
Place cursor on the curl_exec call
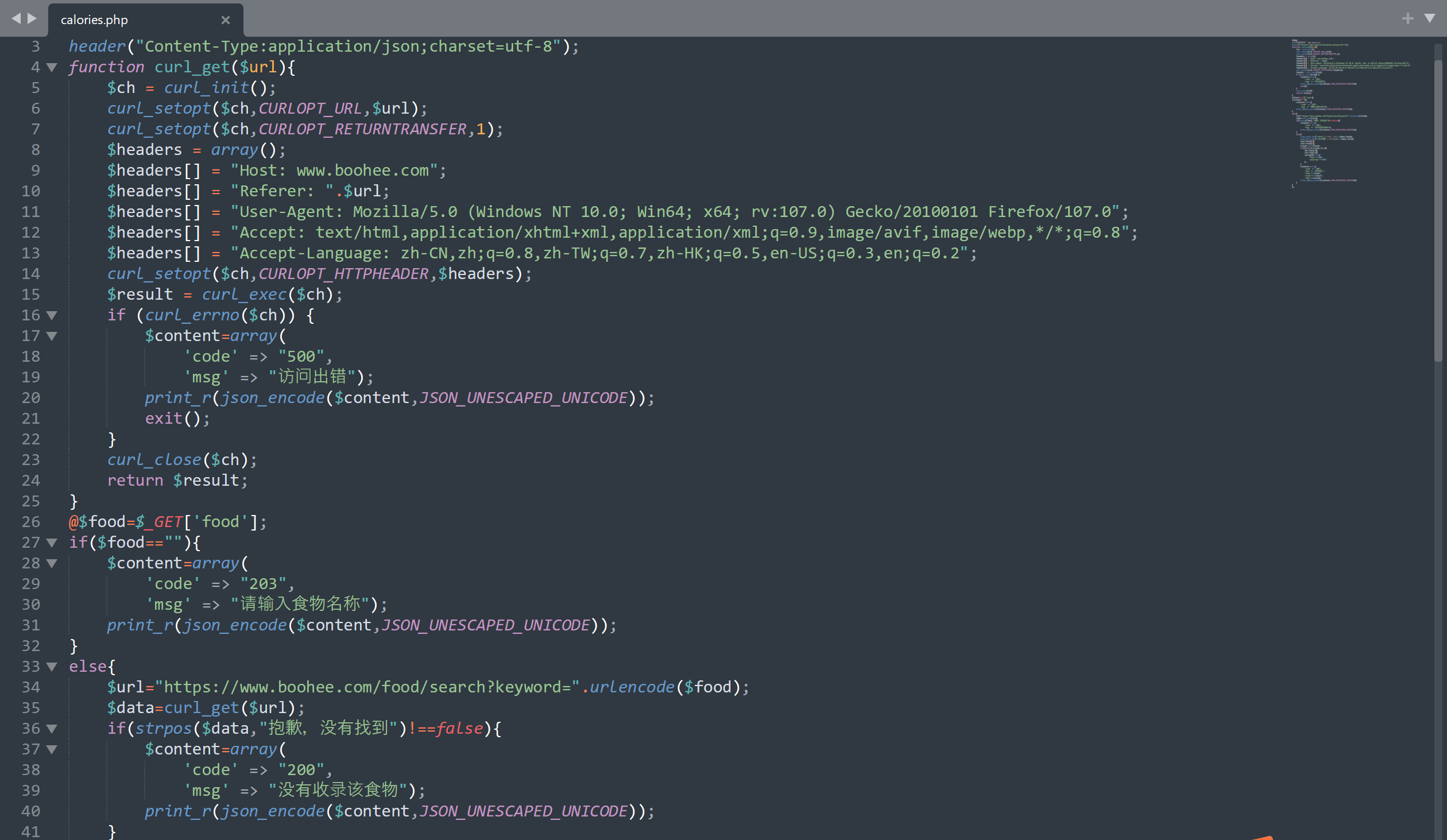(x=244, y=295)
